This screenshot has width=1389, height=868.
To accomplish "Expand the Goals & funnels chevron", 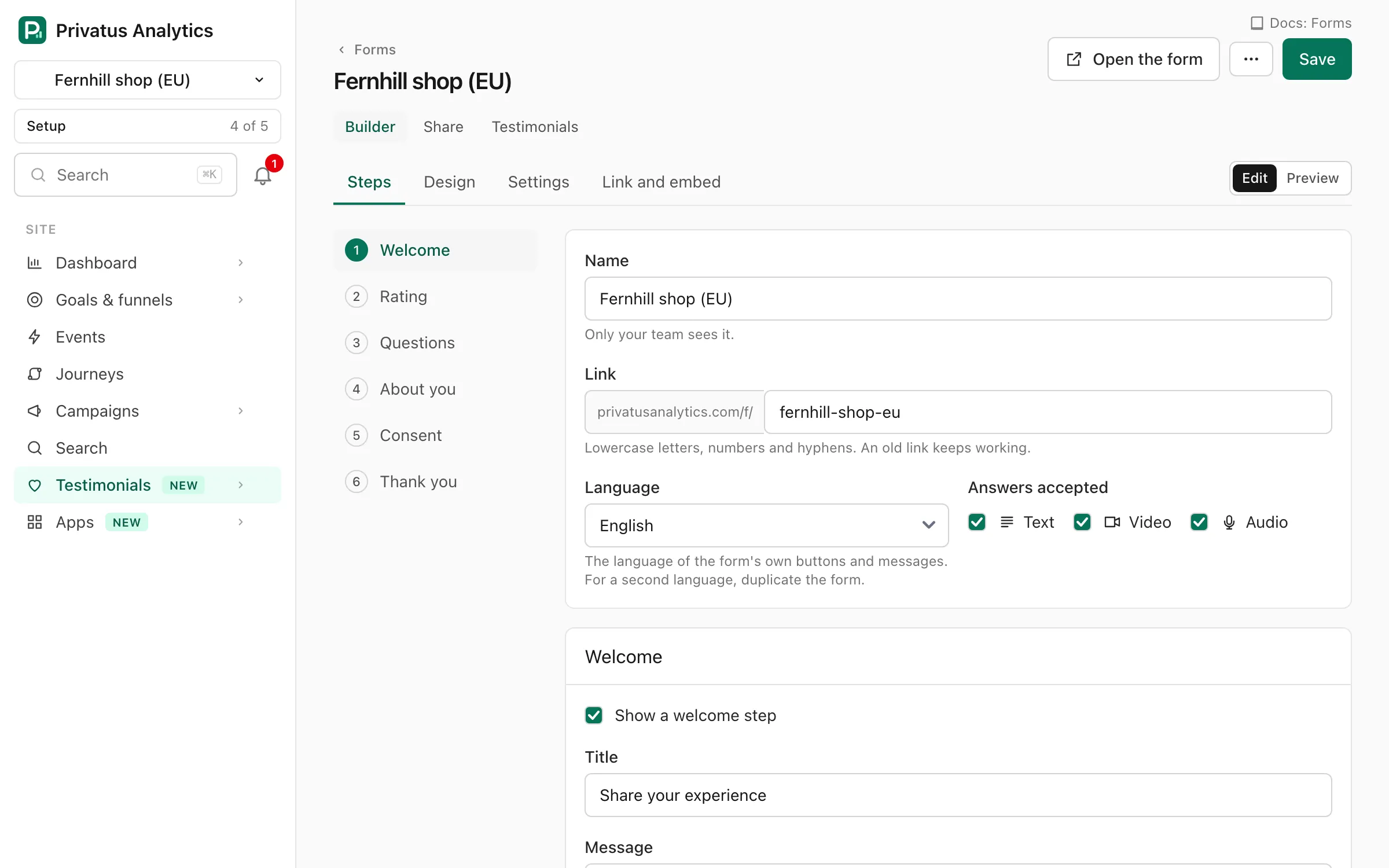I will pos(241,300).
